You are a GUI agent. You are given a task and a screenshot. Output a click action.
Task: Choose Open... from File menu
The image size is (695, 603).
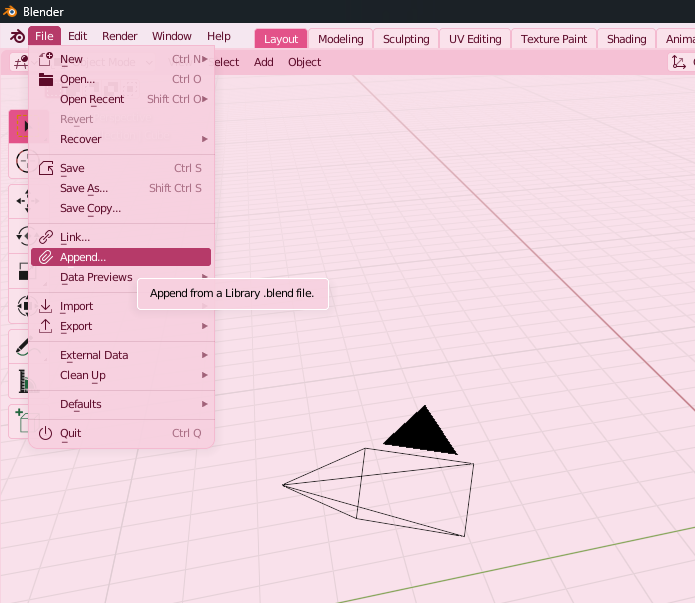121,79
